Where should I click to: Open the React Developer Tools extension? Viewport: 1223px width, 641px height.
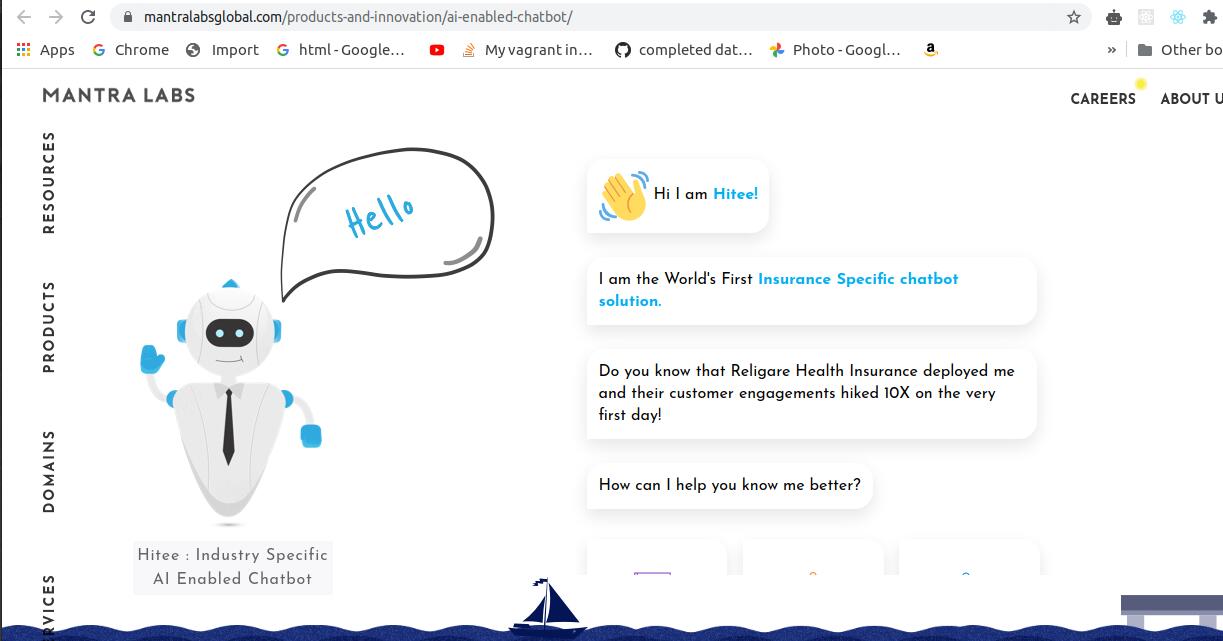[1178, 17]
